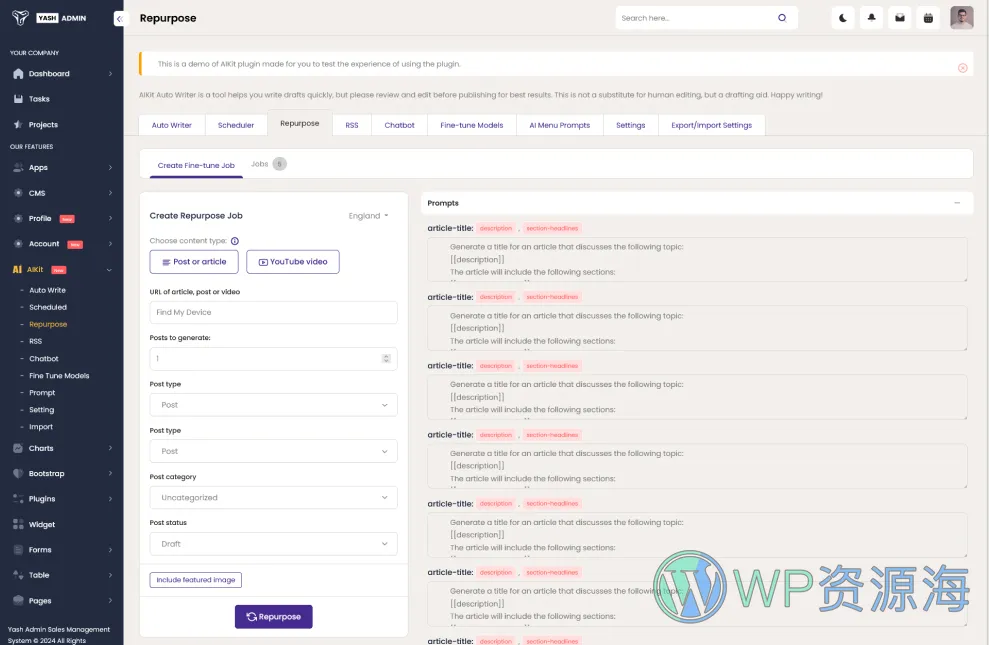The width and height of the screenshot is (989, 645).
Task: Open Scheduled in AIKit submenu
Action: pyautogui.click(x=48, y=307)
